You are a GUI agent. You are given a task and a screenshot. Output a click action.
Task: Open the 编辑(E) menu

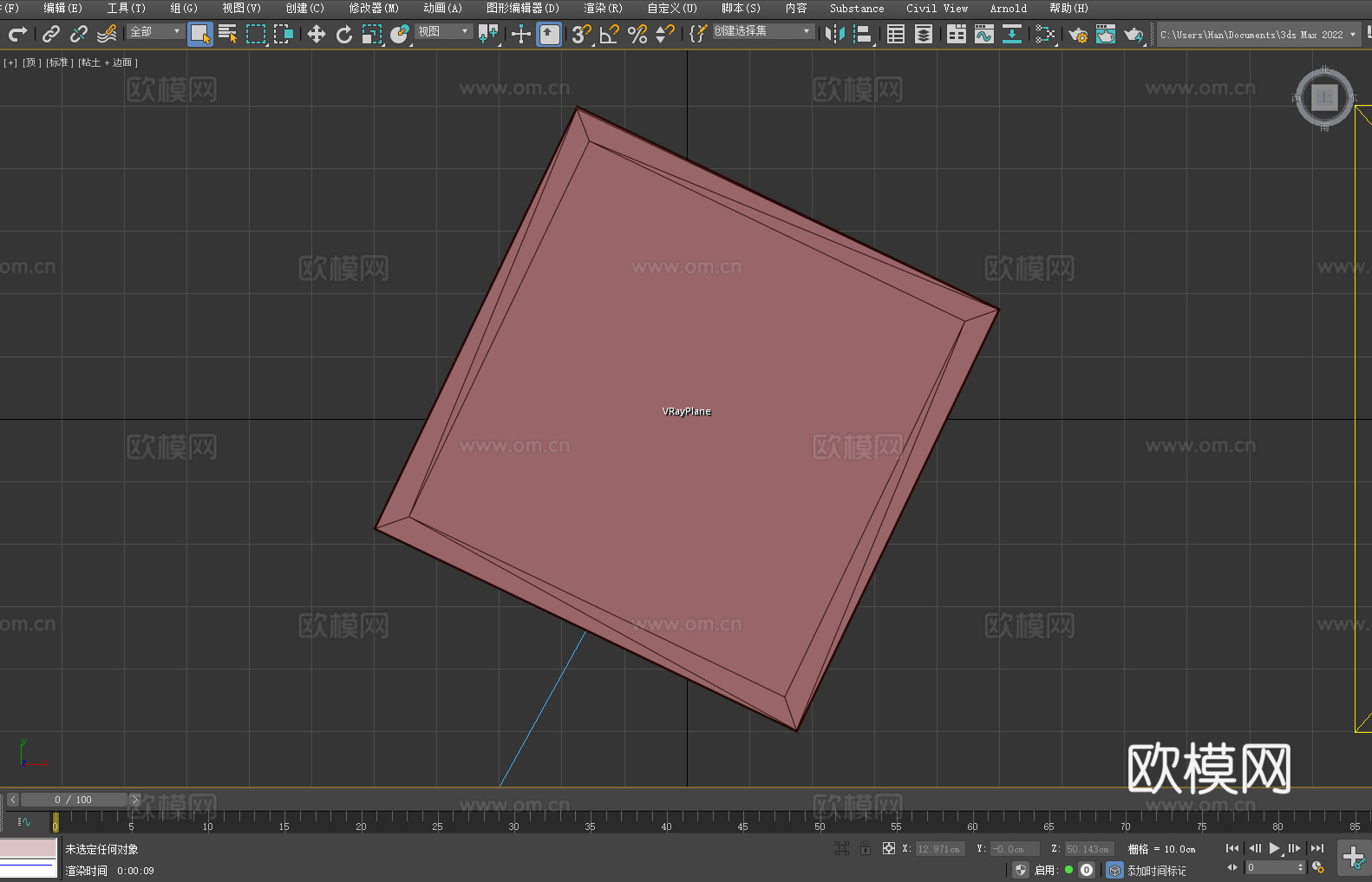63,8
